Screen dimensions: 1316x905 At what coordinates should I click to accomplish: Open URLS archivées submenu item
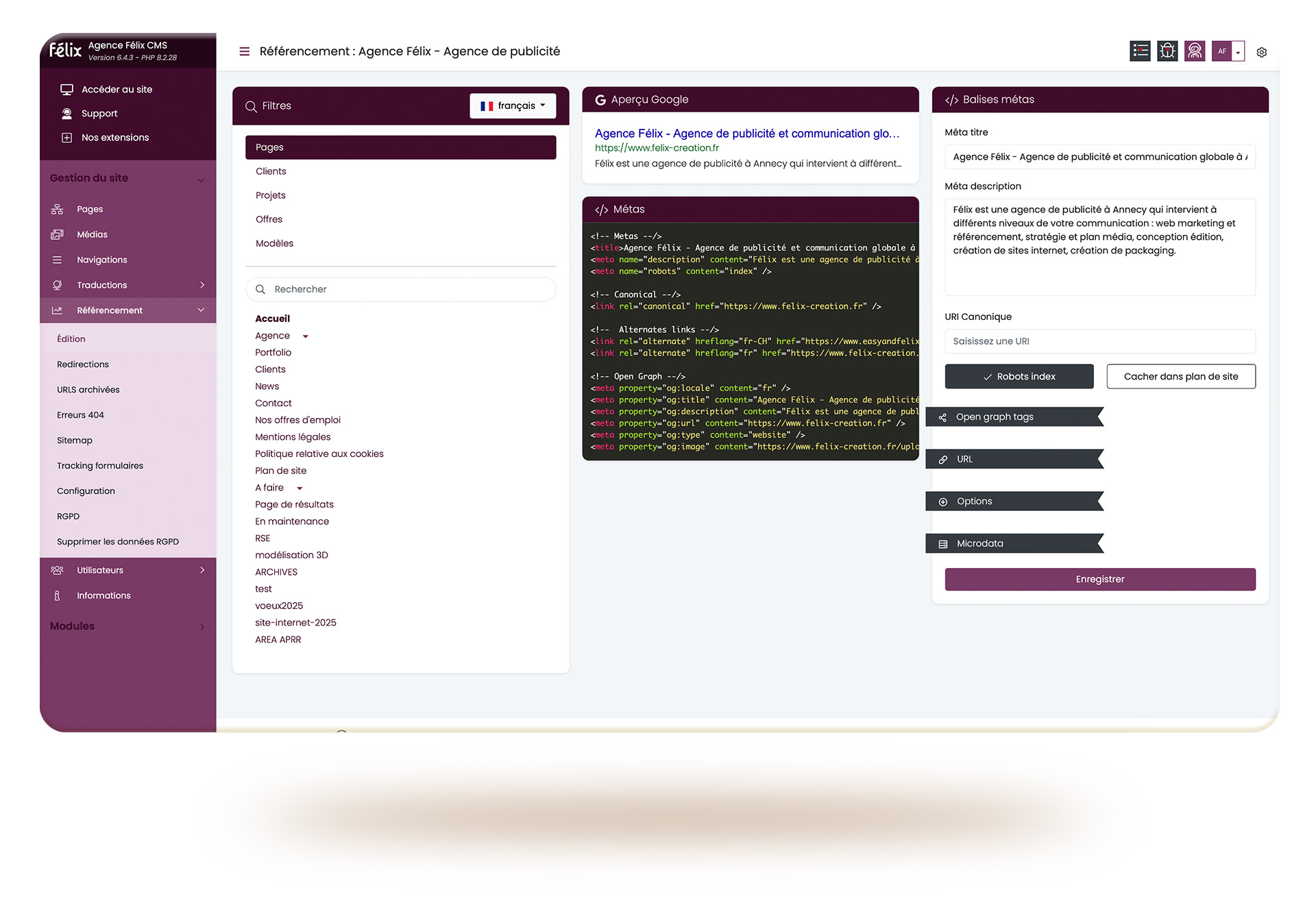[x=88, y=390]
